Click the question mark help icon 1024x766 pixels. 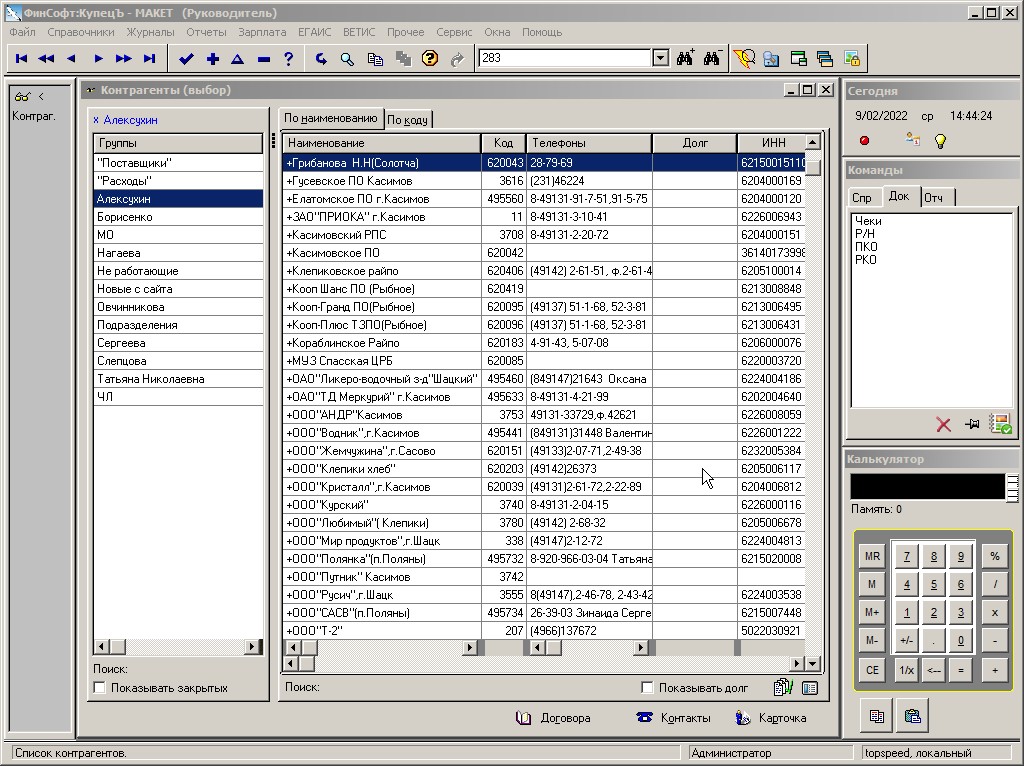[x=288, y=59]
